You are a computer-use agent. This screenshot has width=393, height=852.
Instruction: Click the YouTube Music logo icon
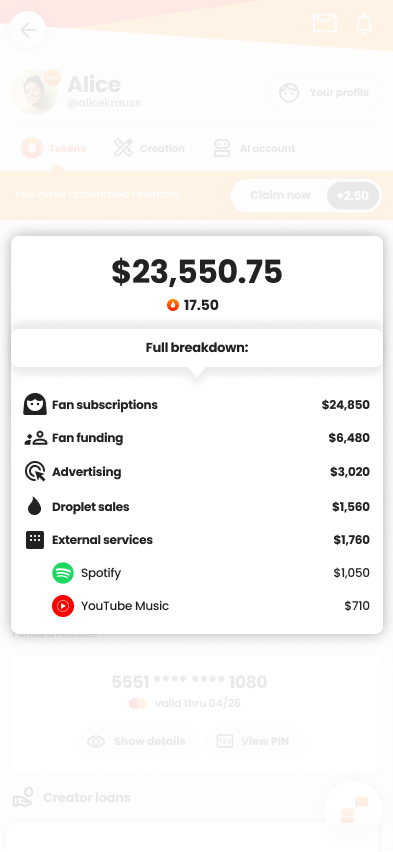point(63,606)
